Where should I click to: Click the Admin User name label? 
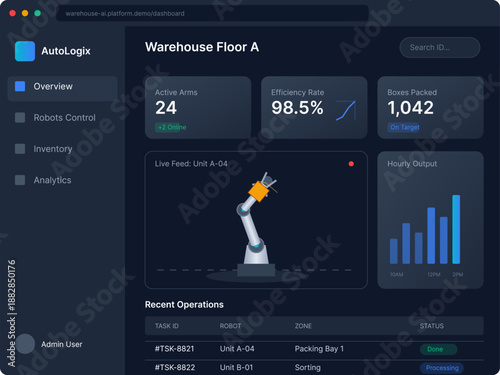(x=62, y=344)
